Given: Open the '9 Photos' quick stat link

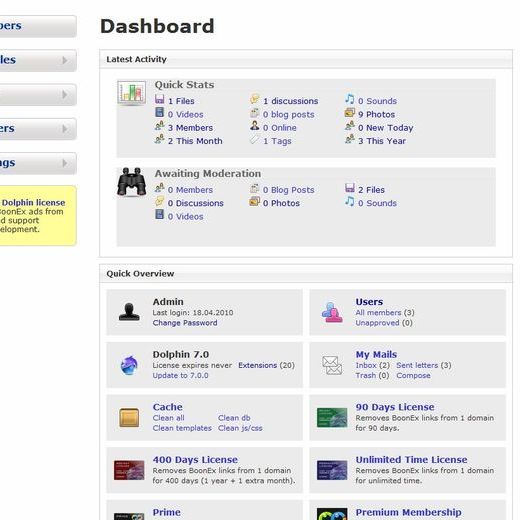Looking at the screenshot, I should coord(376,114).
